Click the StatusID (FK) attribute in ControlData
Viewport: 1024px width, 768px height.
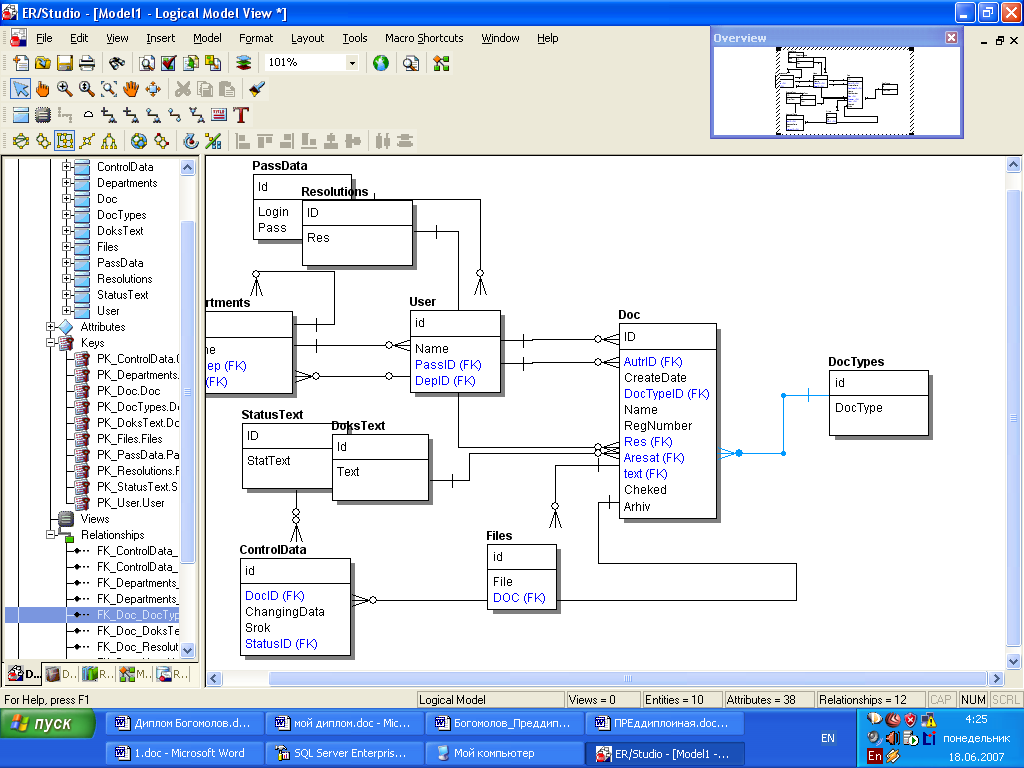pos(281,644)
